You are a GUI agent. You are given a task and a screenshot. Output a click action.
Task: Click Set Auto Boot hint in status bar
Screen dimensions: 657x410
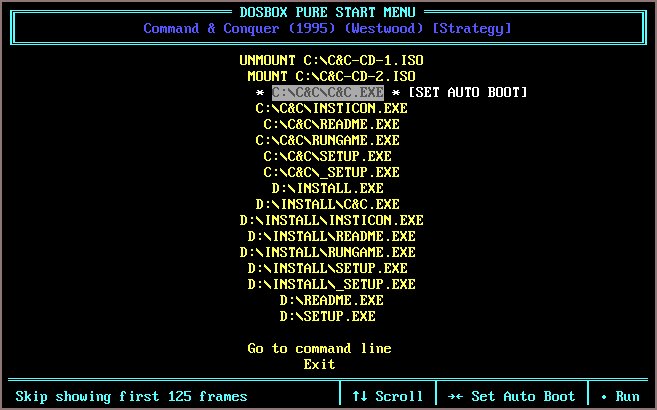(x=511, y=396)
